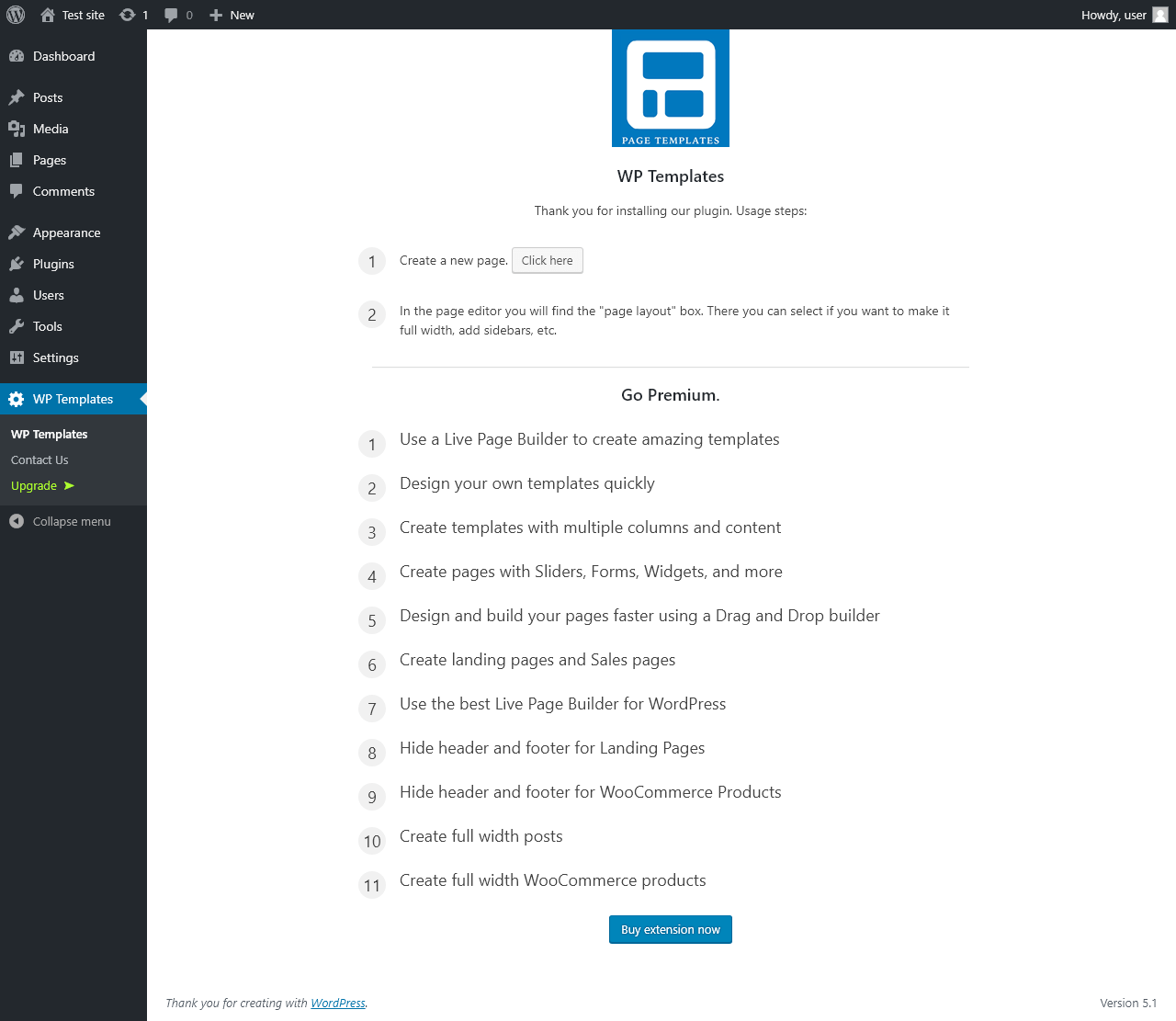Select WP Templates top-level menu label

tap(73, 399)
